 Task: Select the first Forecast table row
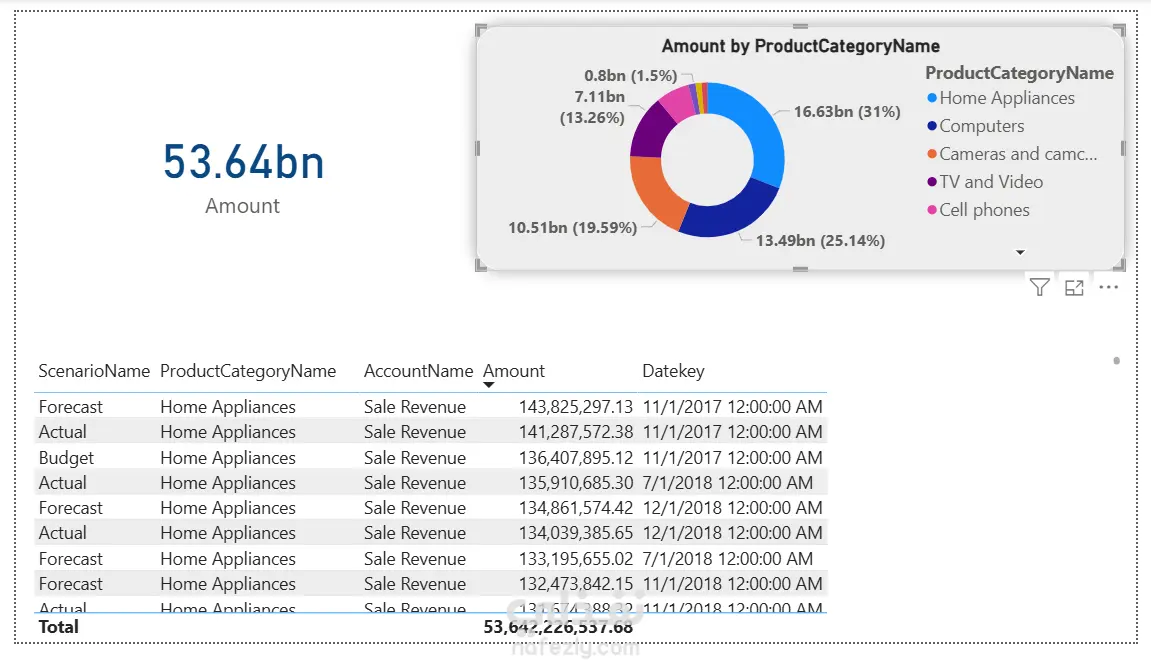pyautogui.click(x=431, y=406)
